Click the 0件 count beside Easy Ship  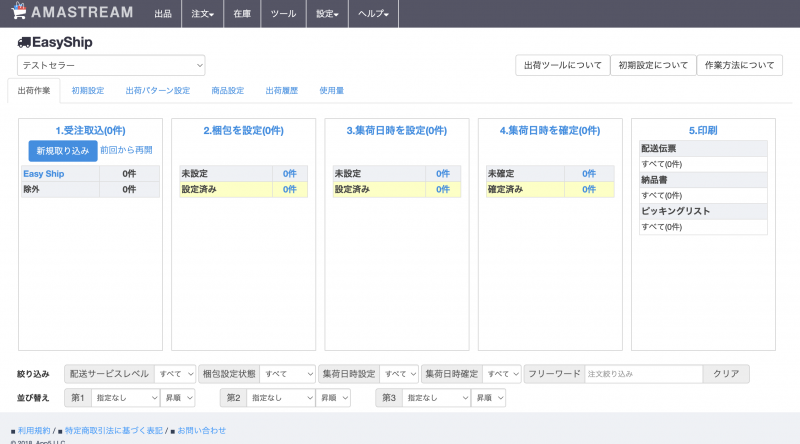[x=129, y=174]
